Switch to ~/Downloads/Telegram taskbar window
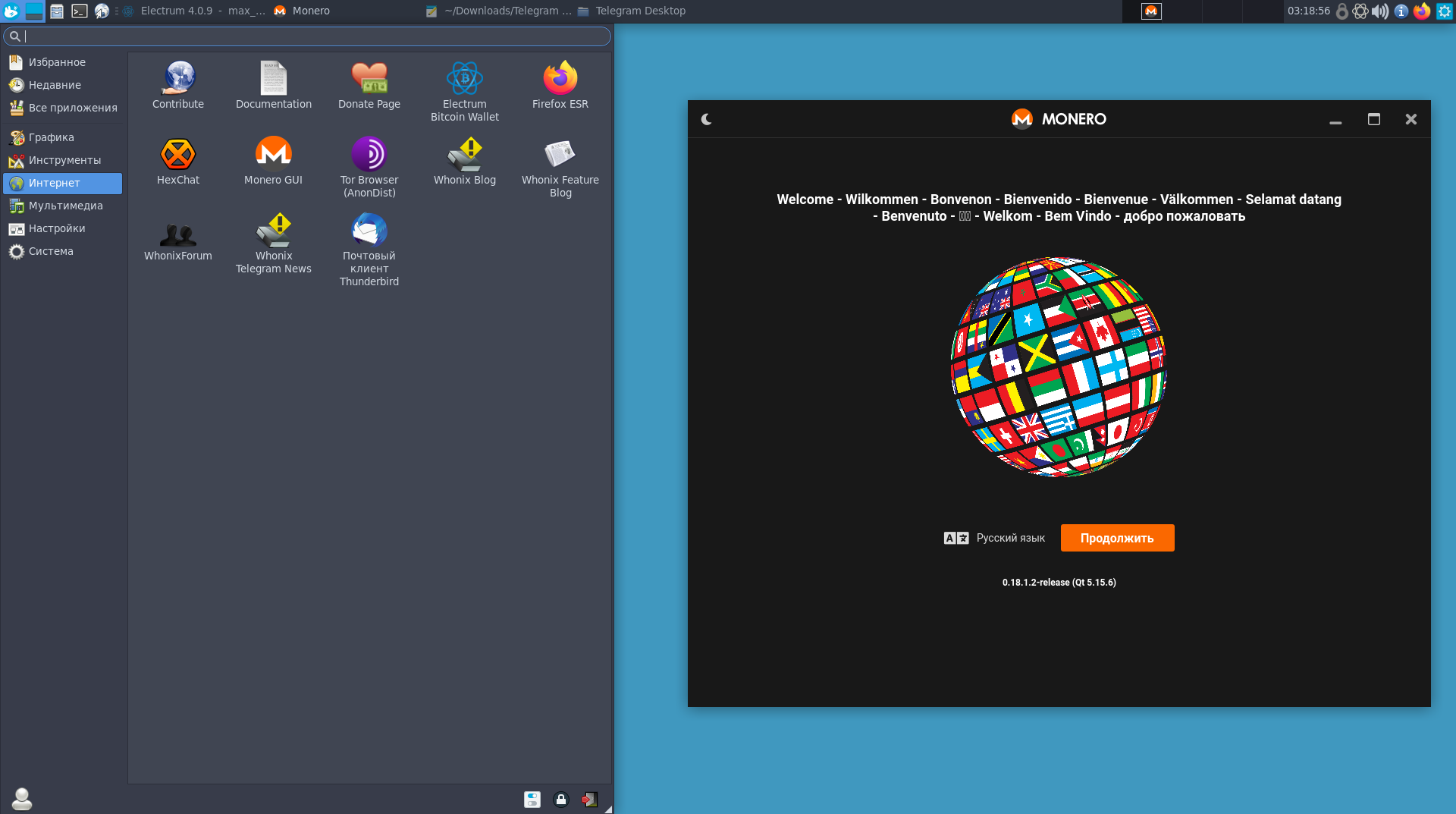Image resolution: width=1456 pixels, height=814 pixels. click(498, 11)
